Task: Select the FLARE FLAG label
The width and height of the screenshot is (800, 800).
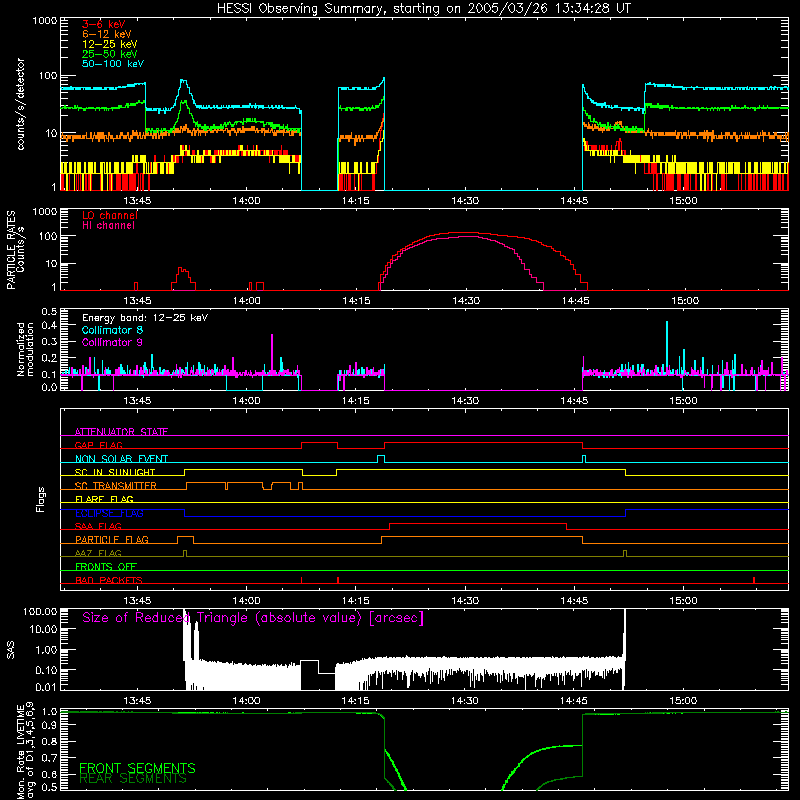Action: [x=104, y=499]
